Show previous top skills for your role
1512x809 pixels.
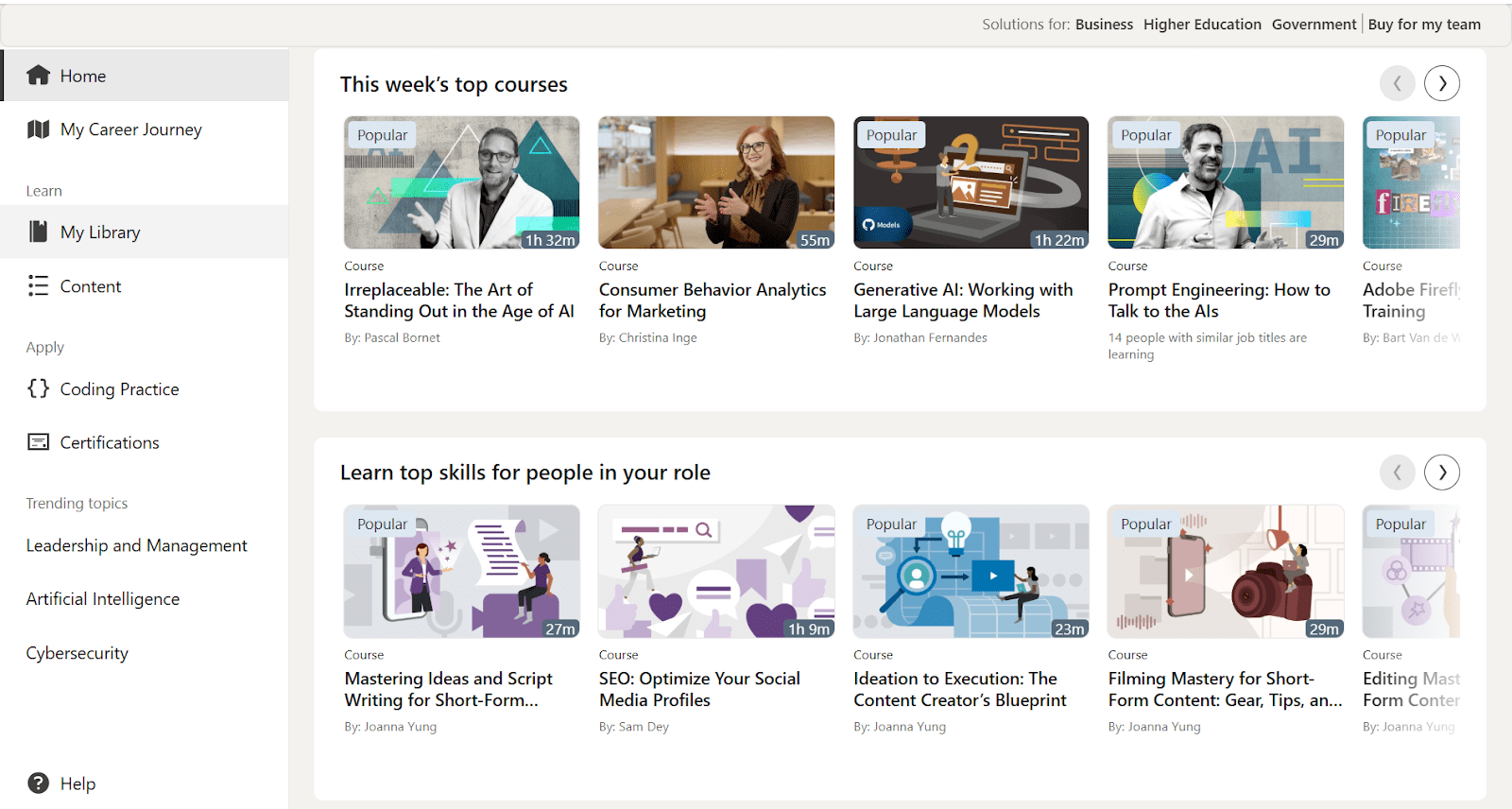(x=1397, y=472)
